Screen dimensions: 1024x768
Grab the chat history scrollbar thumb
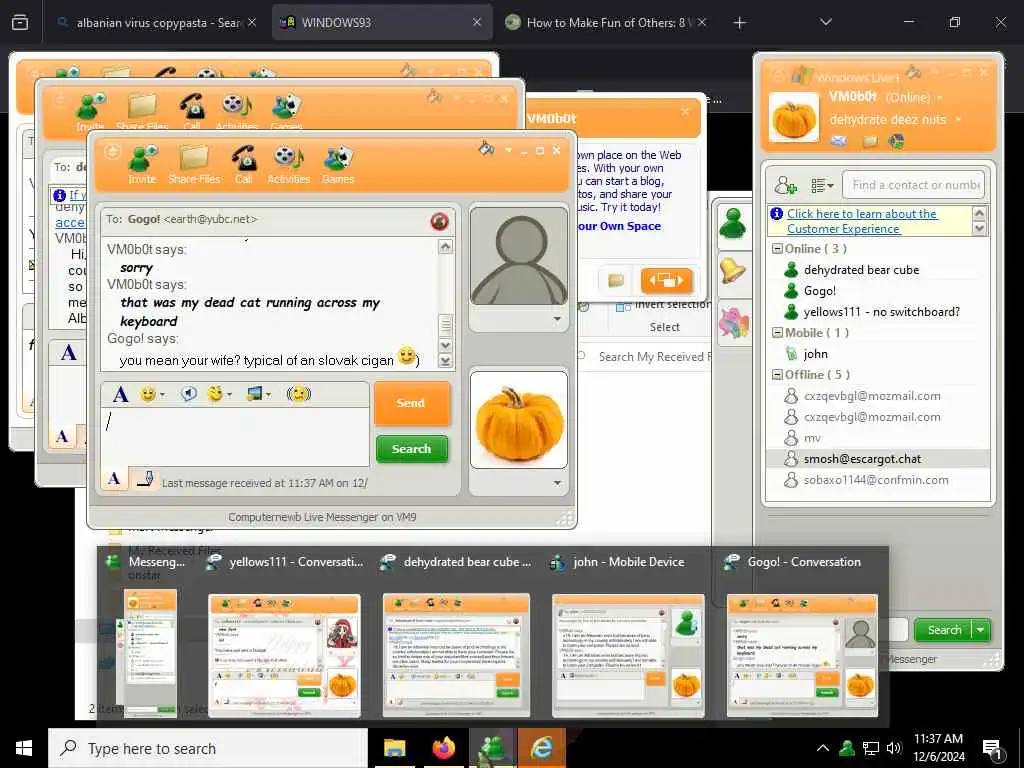(445, 325)
